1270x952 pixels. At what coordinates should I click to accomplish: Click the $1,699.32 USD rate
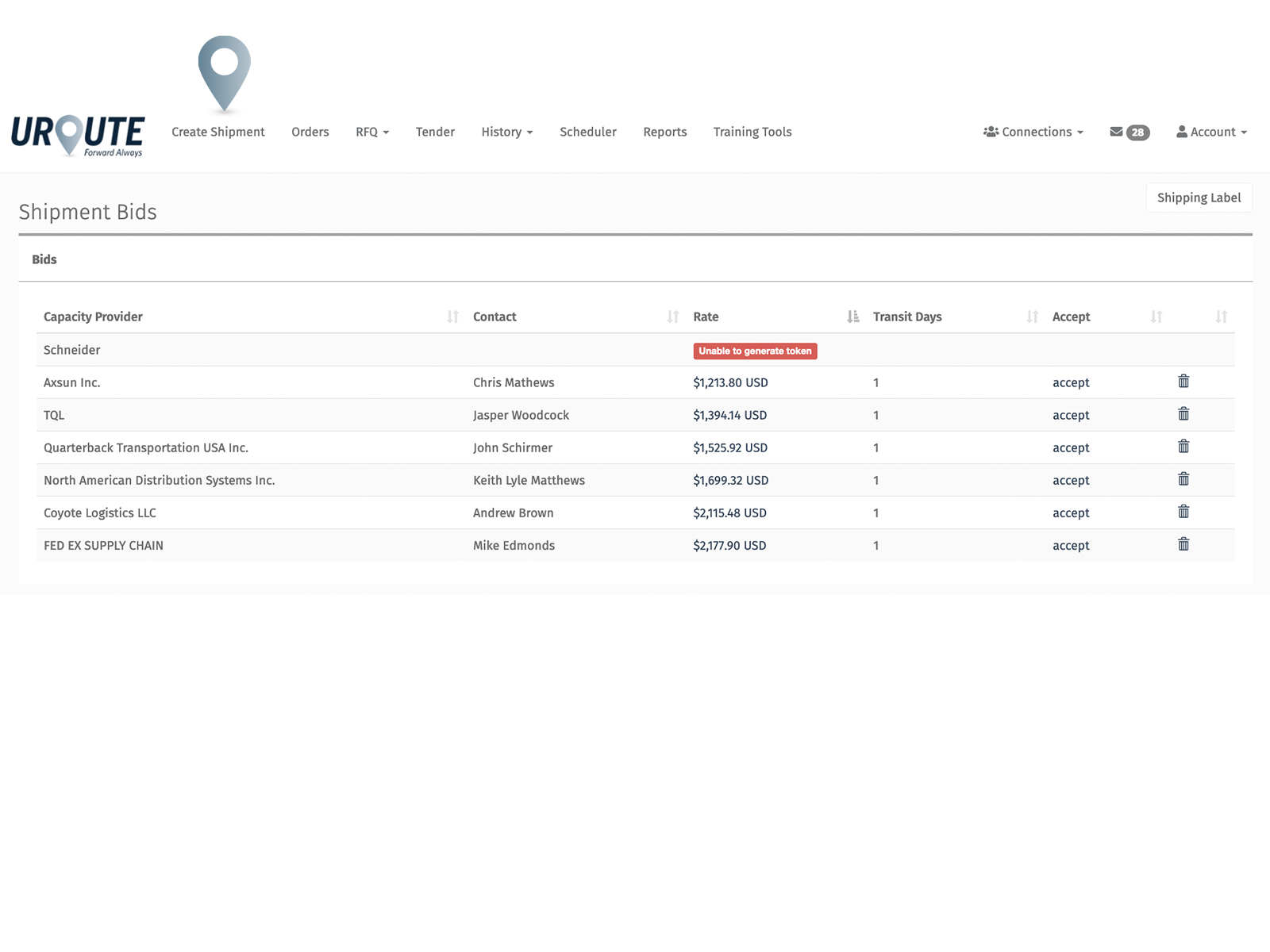tap(730, 480)
